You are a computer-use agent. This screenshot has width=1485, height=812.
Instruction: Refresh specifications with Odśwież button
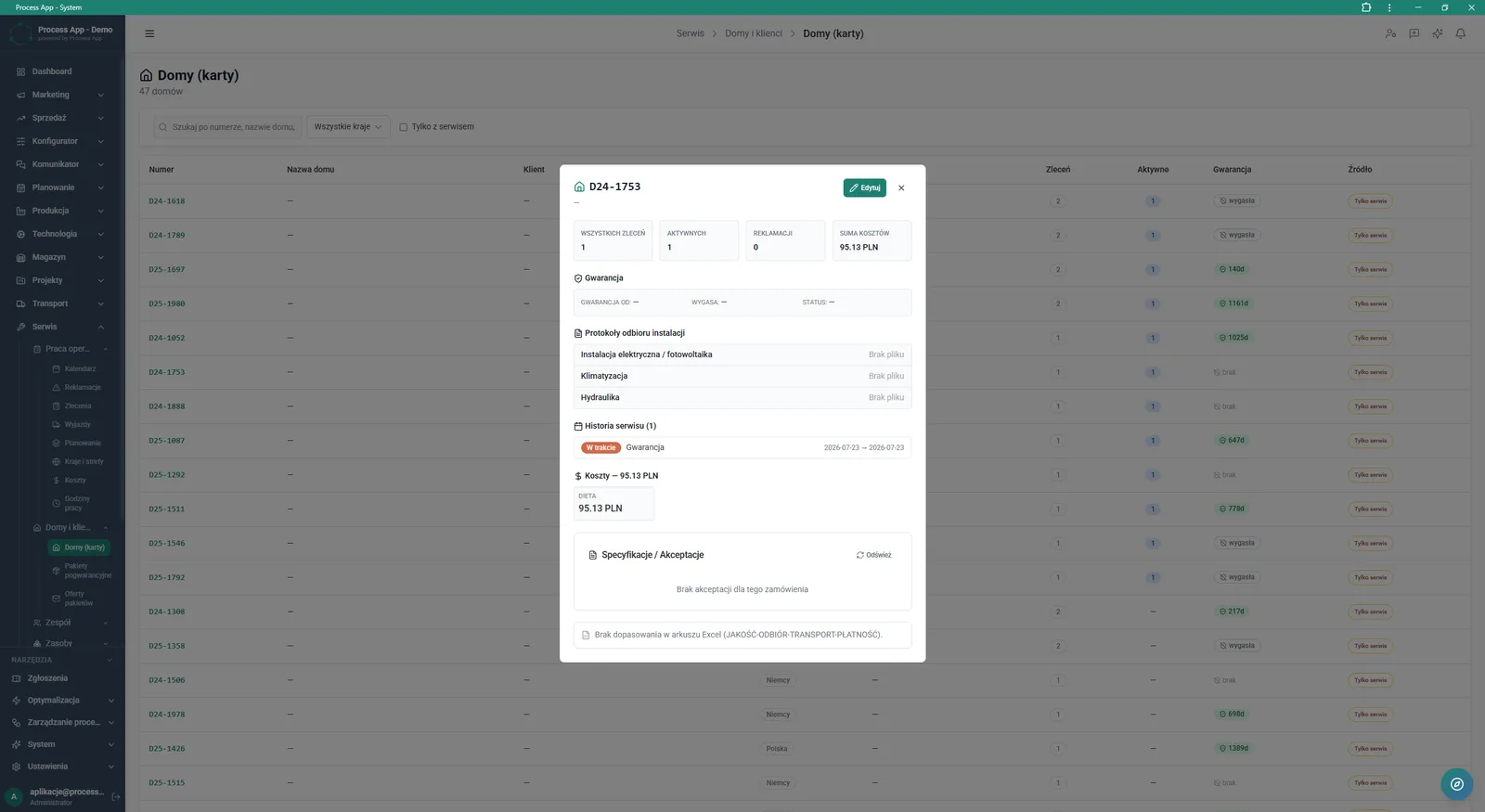coord(874,555)
